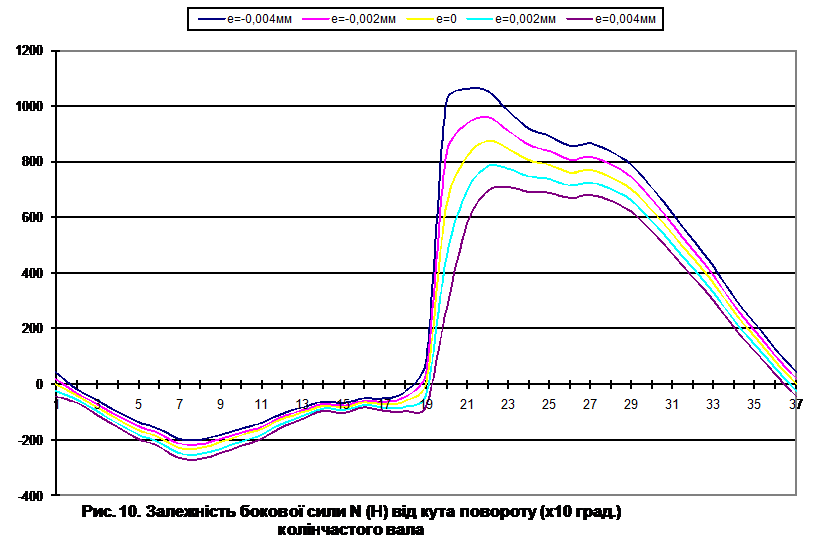Click the yellow e=0 legend line

[x=418, y=18]
